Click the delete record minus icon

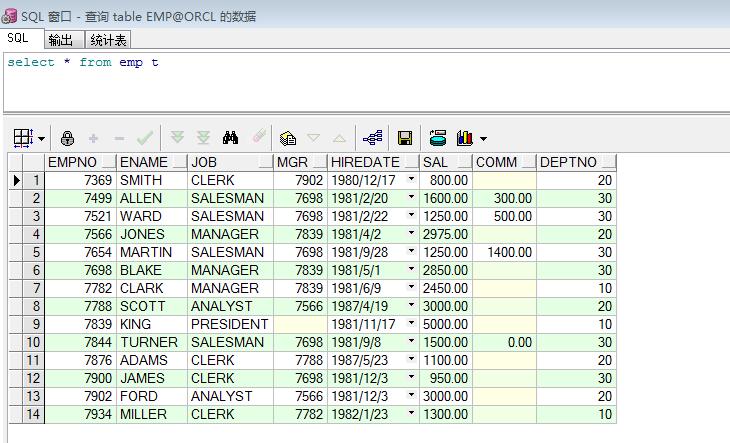[x=119, y=138]
